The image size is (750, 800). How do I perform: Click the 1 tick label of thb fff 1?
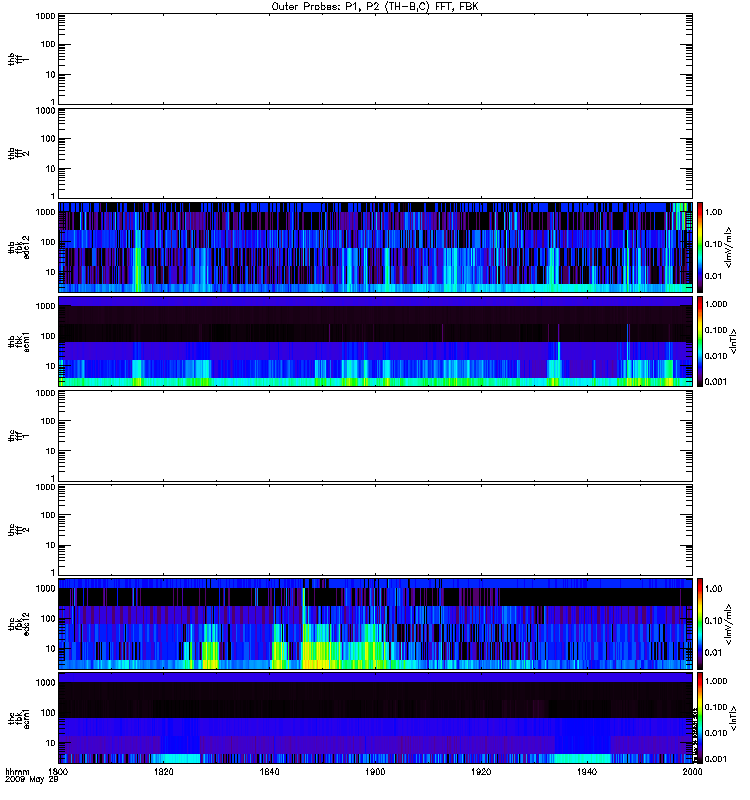coord(53,102)
